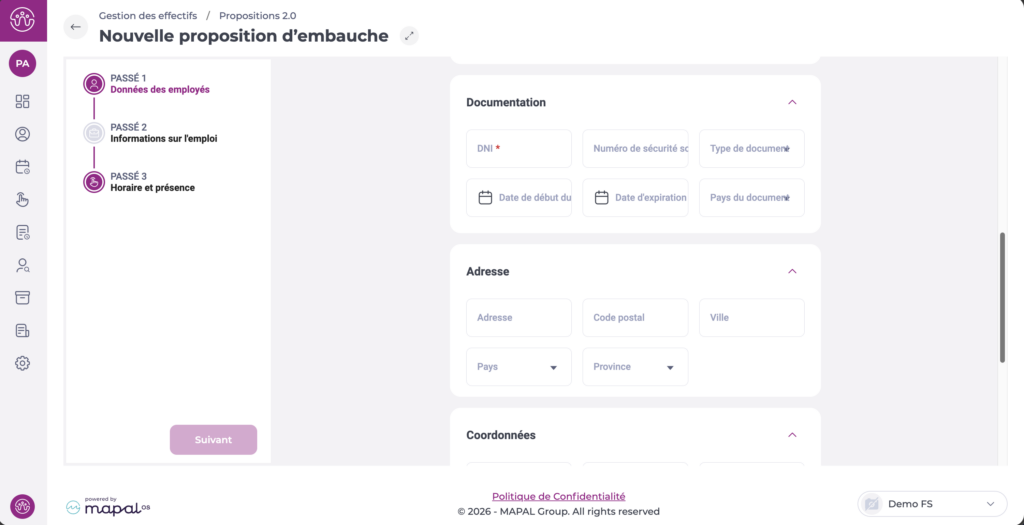The height and width of the screenshot is (525, 1024).
Task: Collapse the Coordonnées section
Action: 792,435
